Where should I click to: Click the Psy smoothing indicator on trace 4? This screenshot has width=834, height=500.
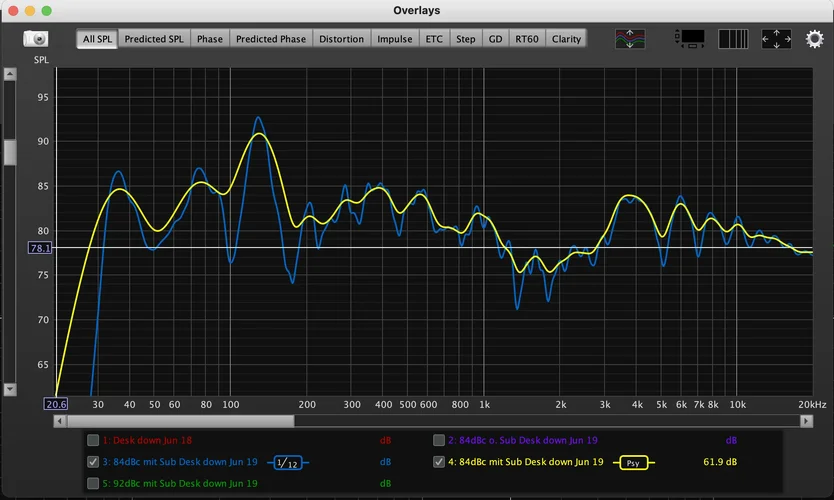632,462
